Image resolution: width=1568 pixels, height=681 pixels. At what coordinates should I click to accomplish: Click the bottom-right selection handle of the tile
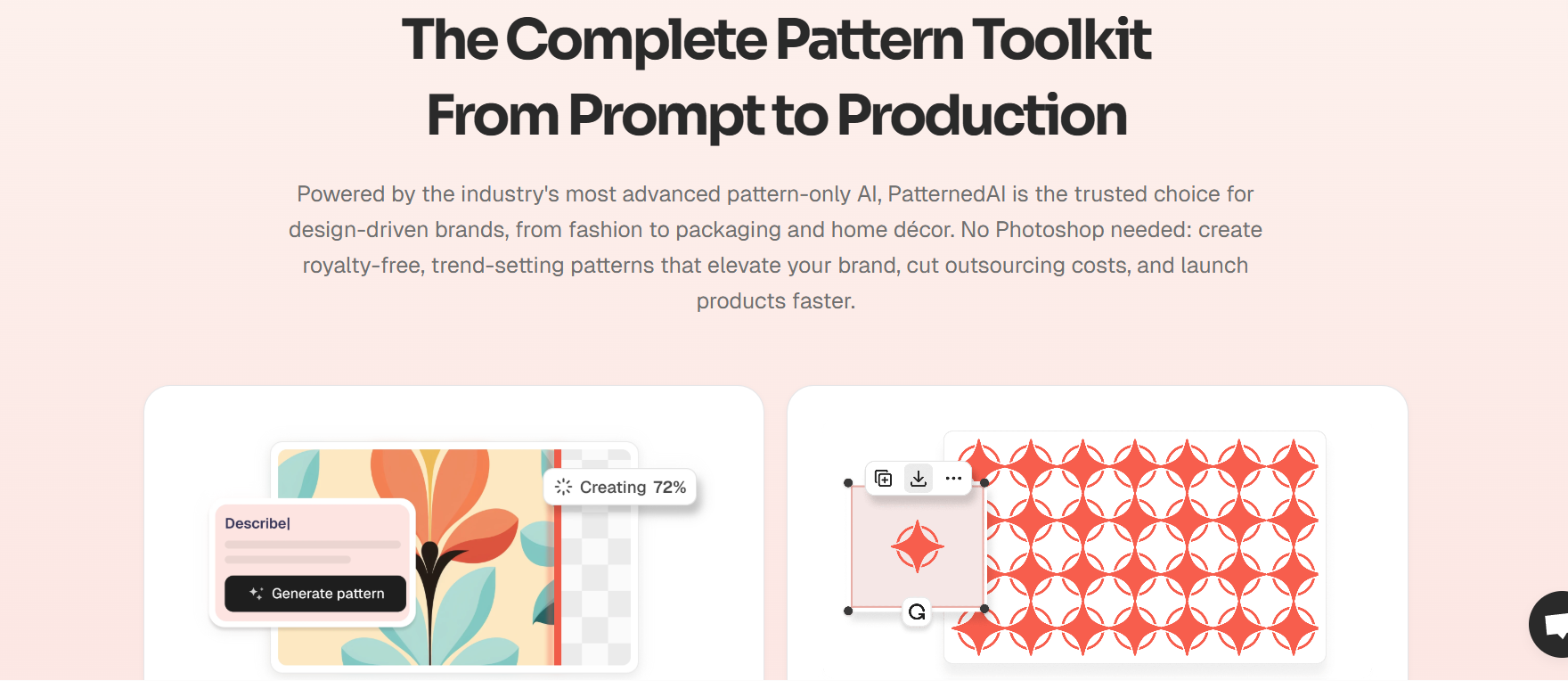tap(984, 609)
